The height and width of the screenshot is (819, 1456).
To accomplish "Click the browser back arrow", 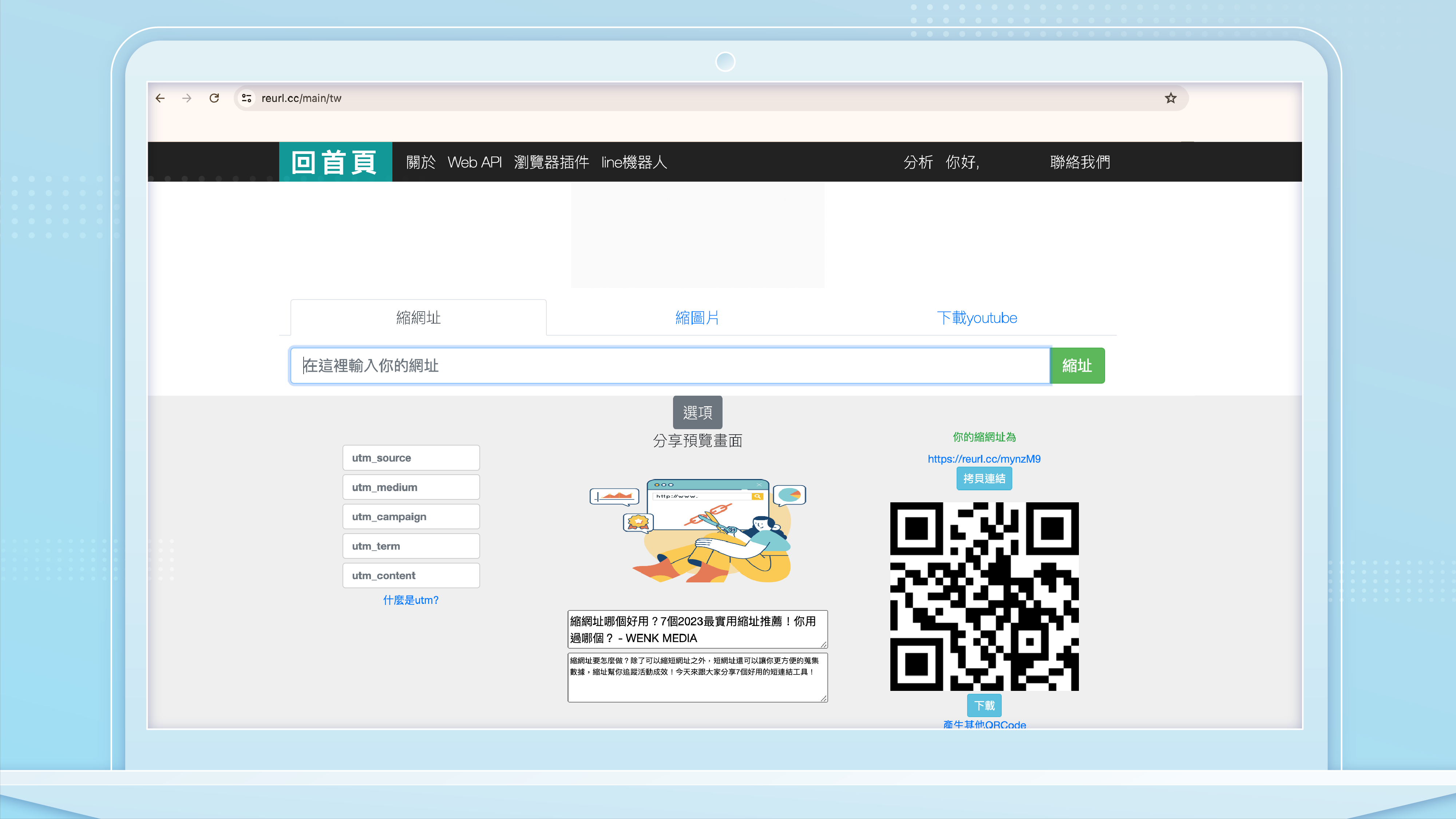I will [160, 98].
